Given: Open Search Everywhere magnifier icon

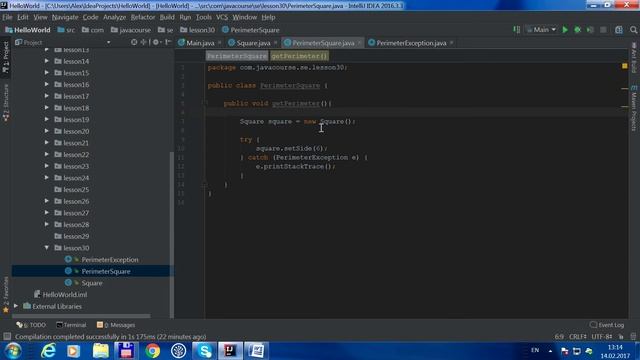Looking at the screenshot, I should 633,30.
